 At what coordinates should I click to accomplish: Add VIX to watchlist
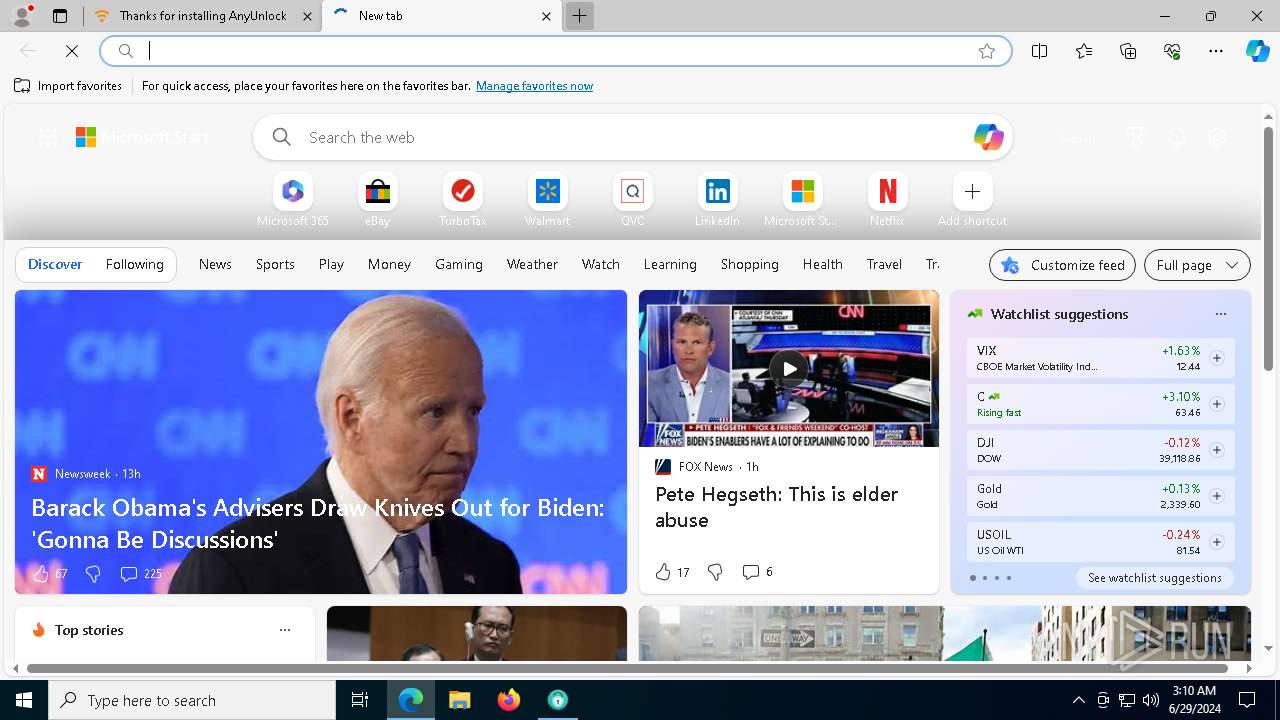pyautogui.click(x=1217, y=358)
